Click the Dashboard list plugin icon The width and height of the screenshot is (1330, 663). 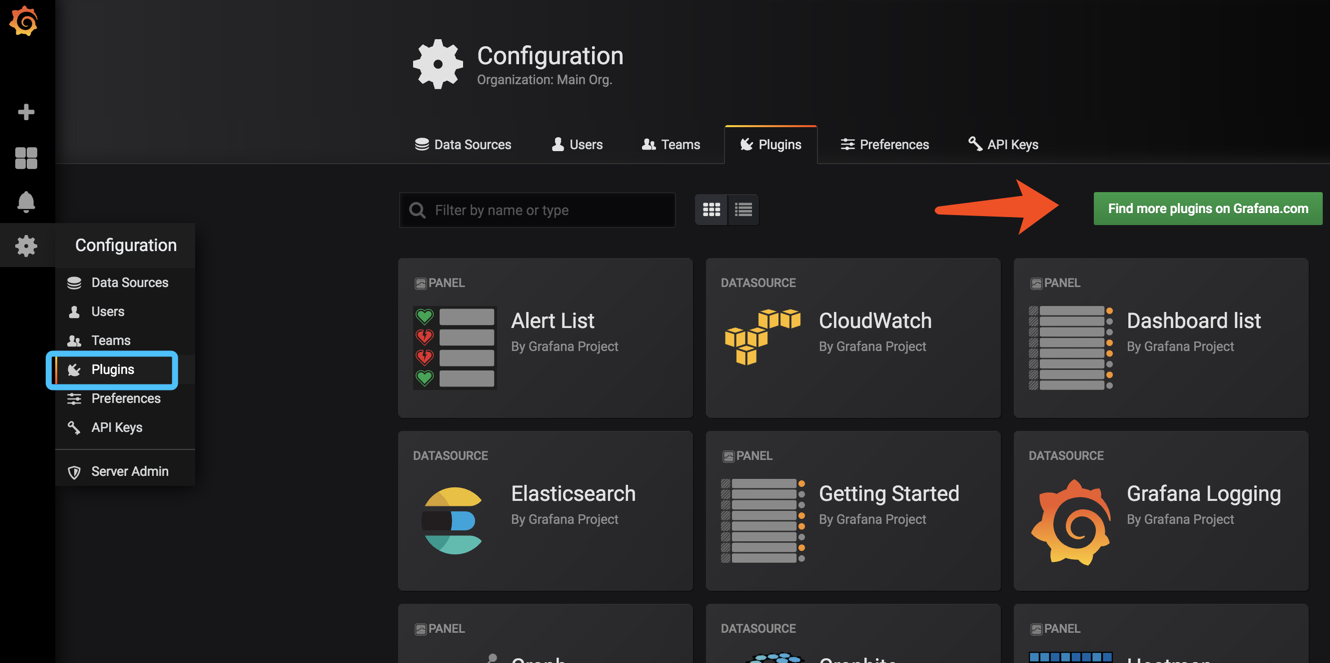[1071, 347]
